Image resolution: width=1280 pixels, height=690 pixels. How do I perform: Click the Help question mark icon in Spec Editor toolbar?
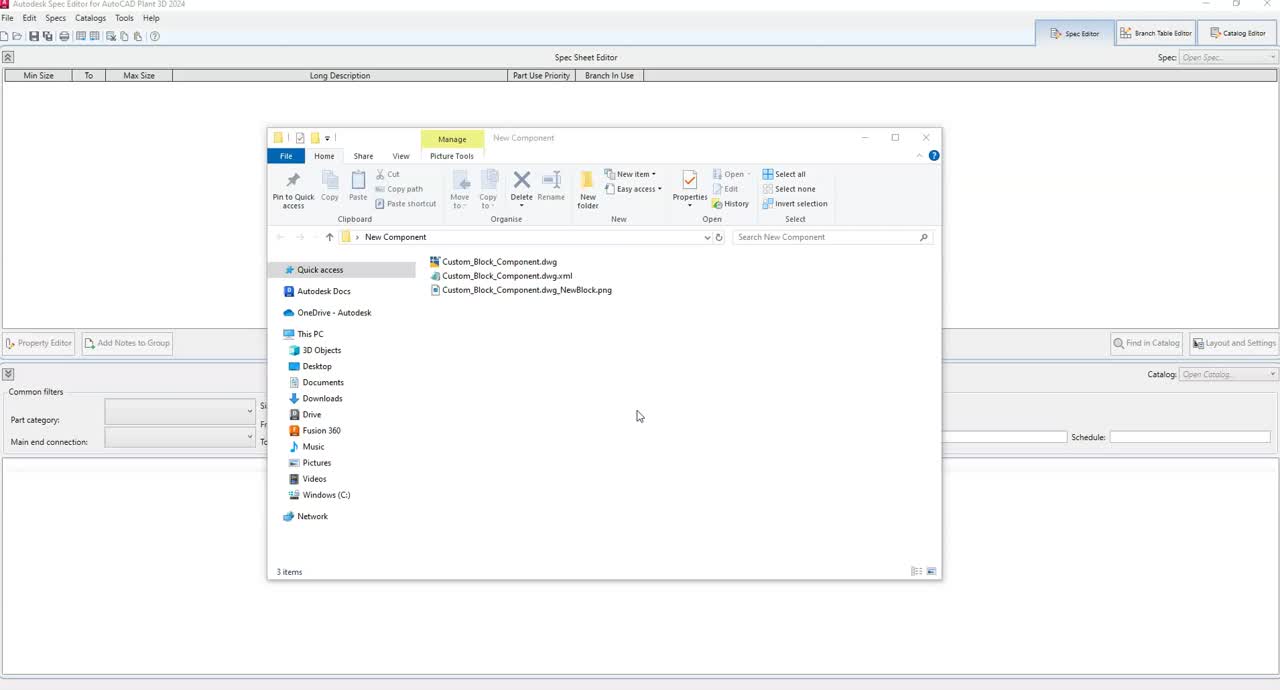click(x=155, y=36)
